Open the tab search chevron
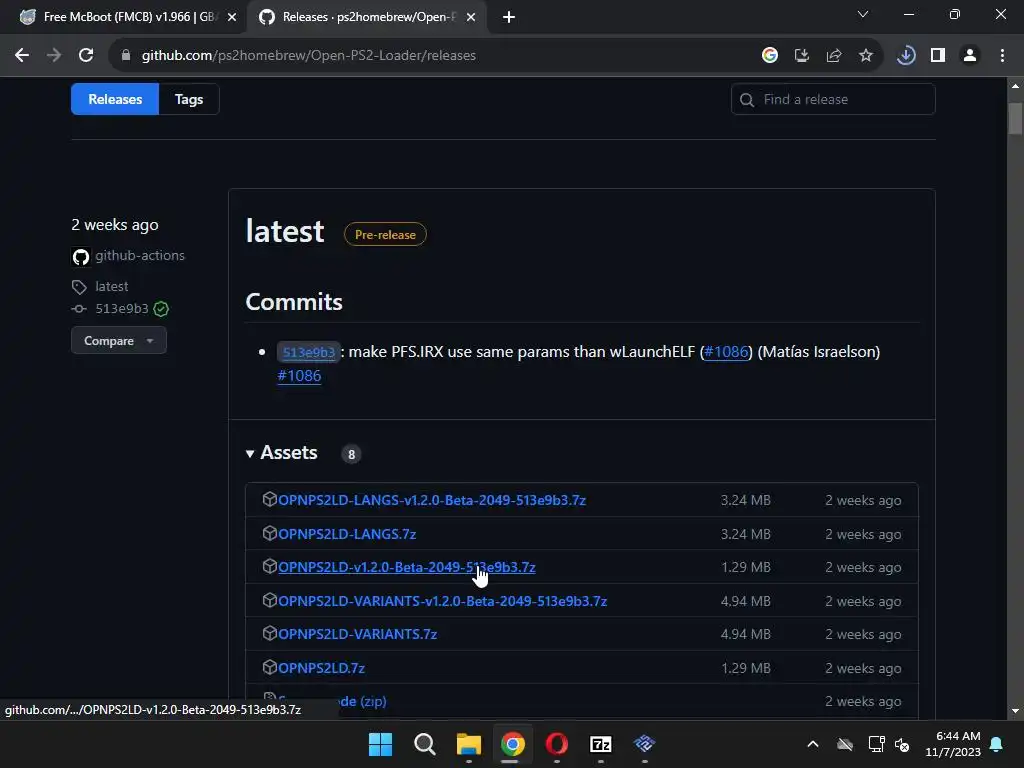 (863, 14)
